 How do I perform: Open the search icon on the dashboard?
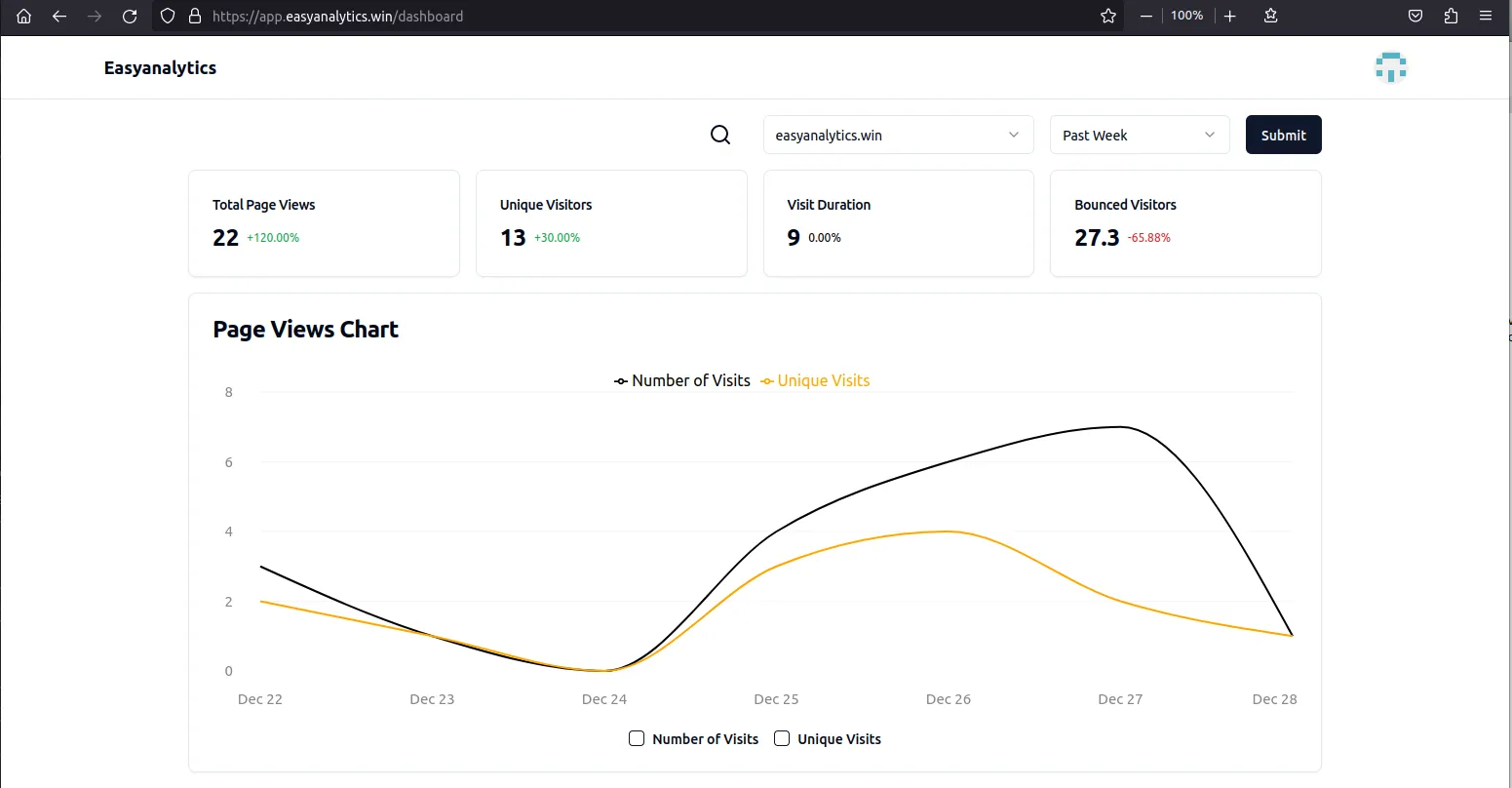[x=719, y=135]
